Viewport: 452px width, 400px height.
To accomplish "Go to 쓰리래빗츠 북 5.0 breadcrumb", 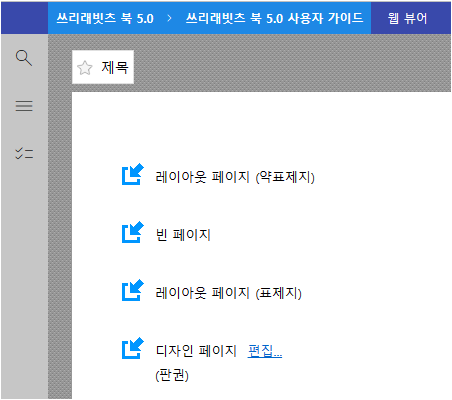I will [105, 18].
